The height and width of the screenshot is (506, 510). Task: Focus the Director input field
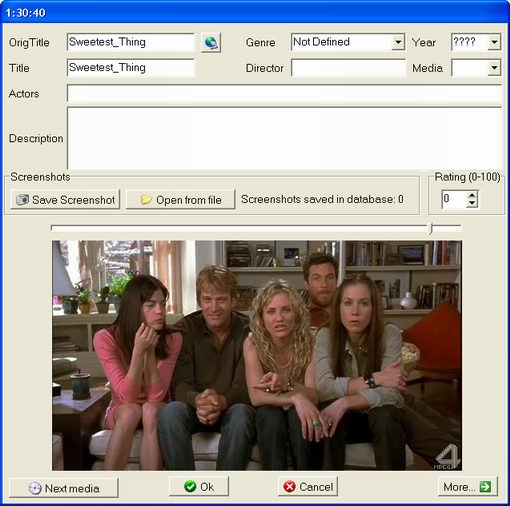click(348, 68)
